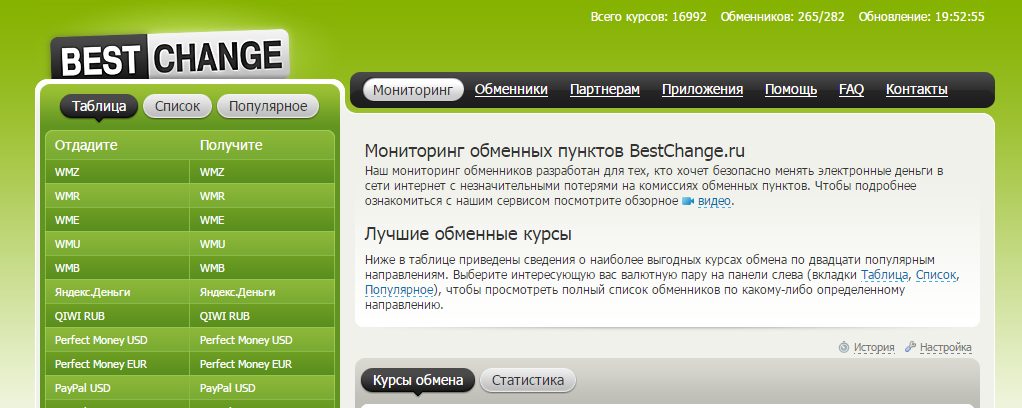Select WMZ in the Получите column
The image size is (1022, 408).
[x=262, y=172]
